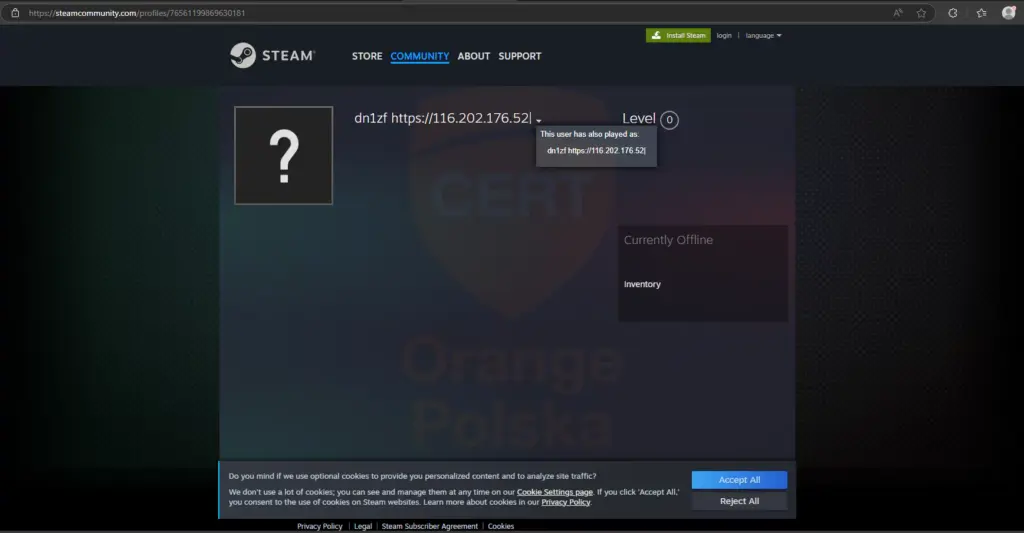The height and width of the screenshot is (533, 1024).
Task: Open the Inventory link
Action: (x=642, y=284)
